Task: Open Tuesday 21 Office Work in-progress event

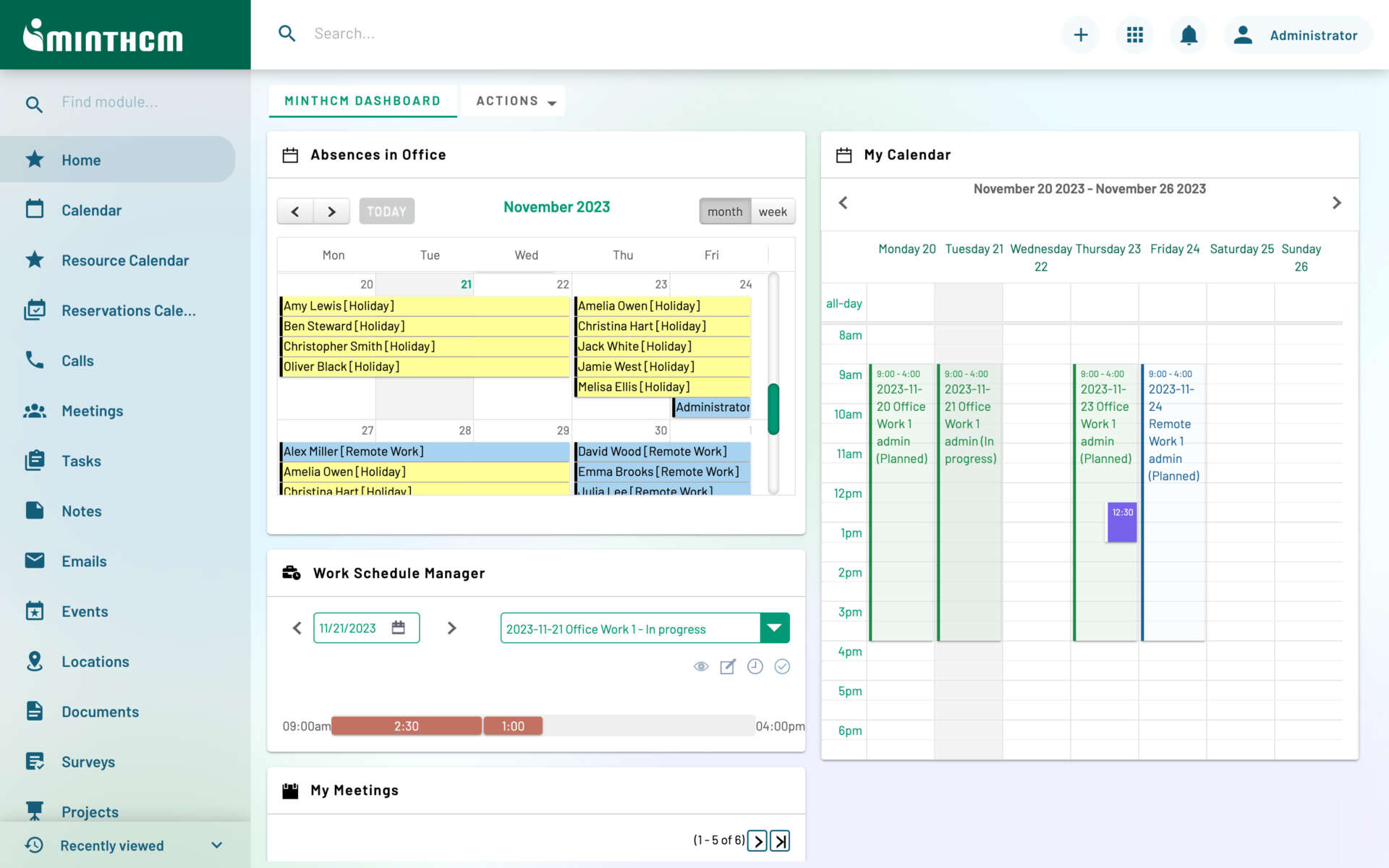Action: tap(969, 503)
